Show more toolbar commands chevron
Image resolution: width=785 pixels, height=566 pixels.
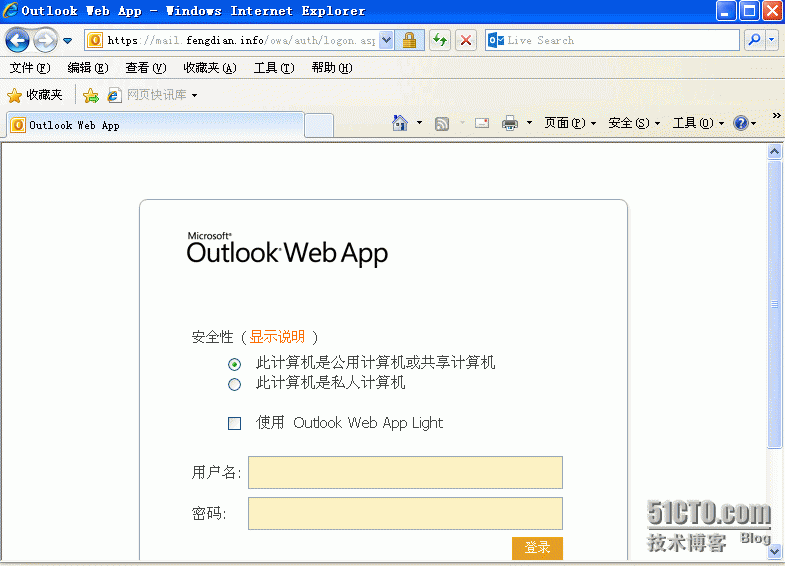coord(776,116)
